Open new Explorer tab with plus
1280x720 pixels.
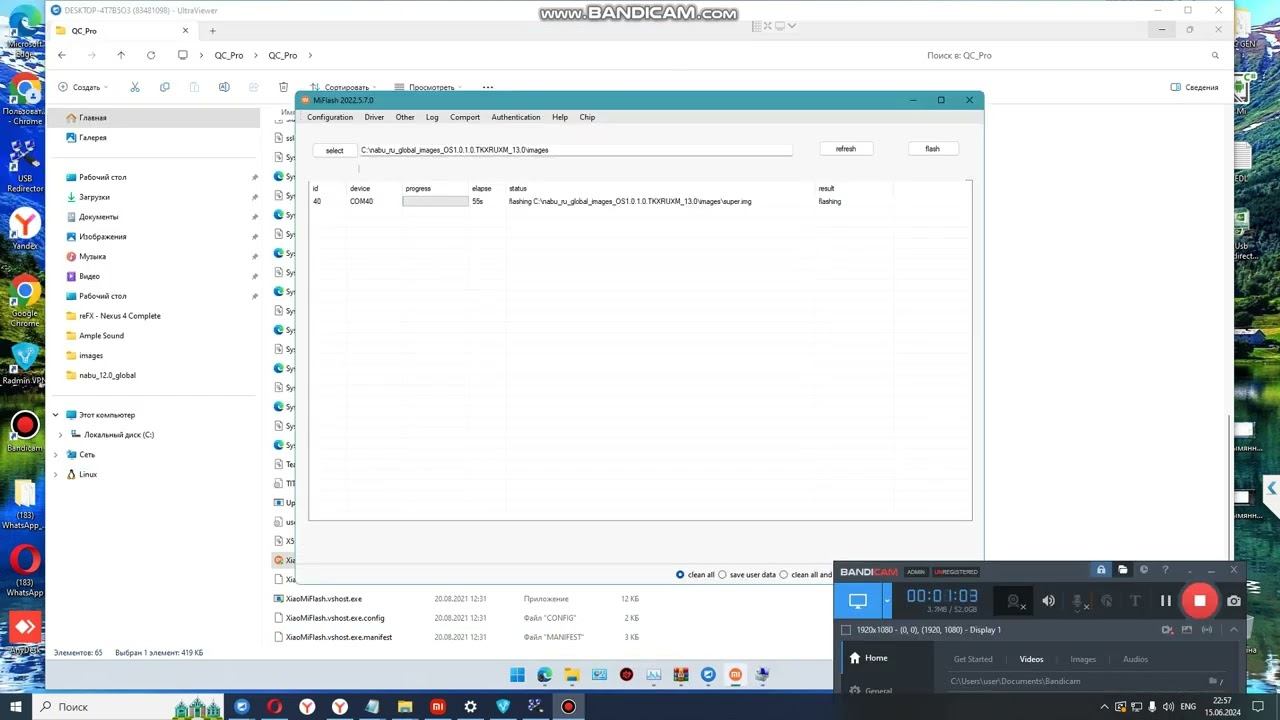click(x=212, y=31)
